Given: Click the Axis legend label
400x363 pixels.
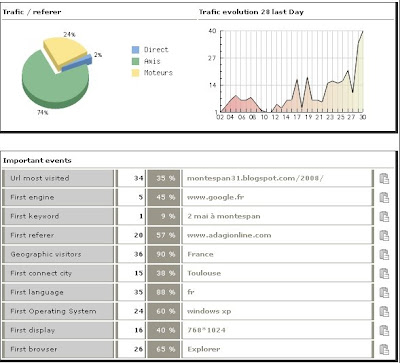Looking at the screenshot, I should click(152, 61).
